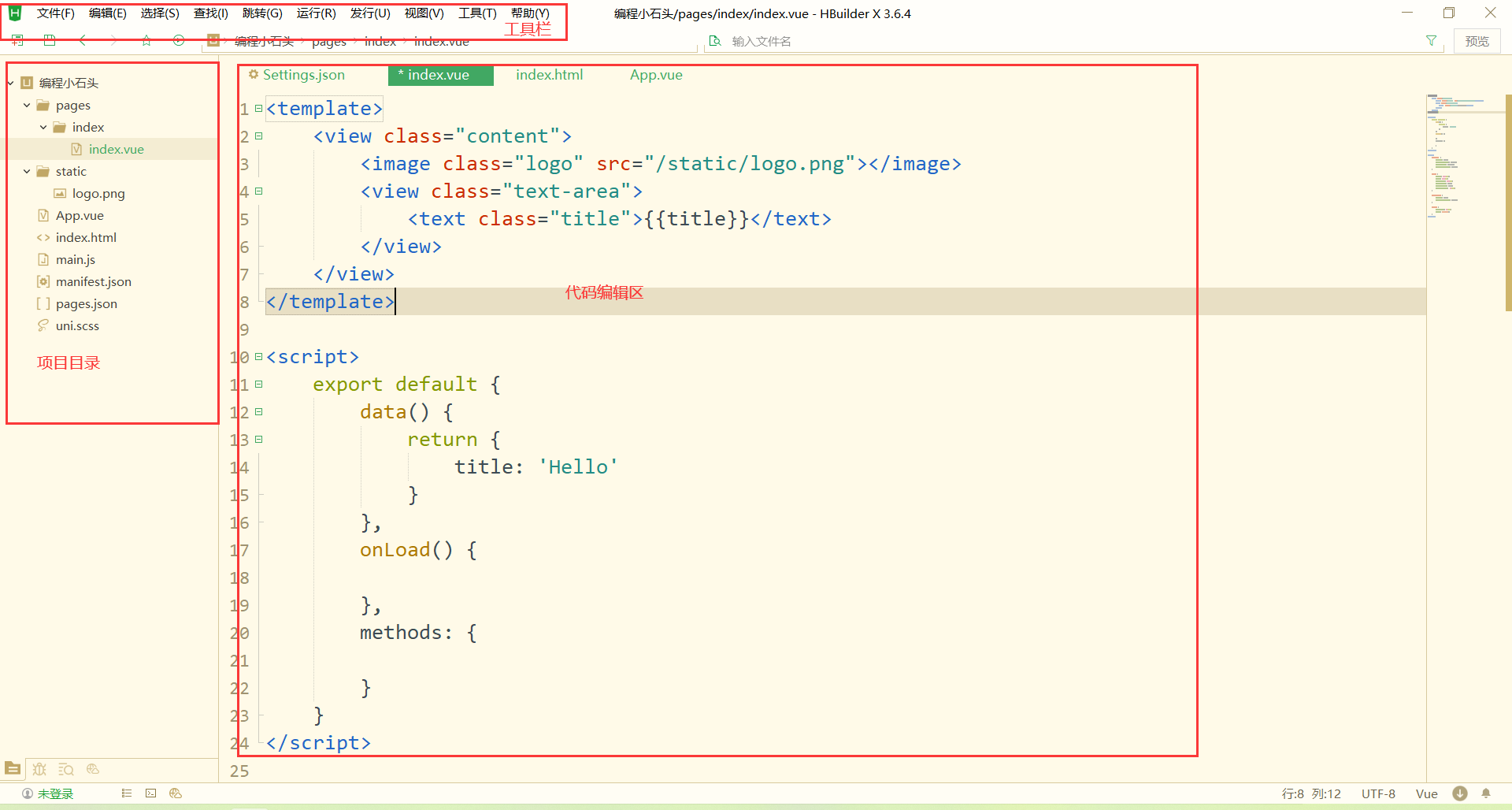Collapse the static folder chevron
The height and width of the screenshot is (810, 1512).
coord(27,171)
